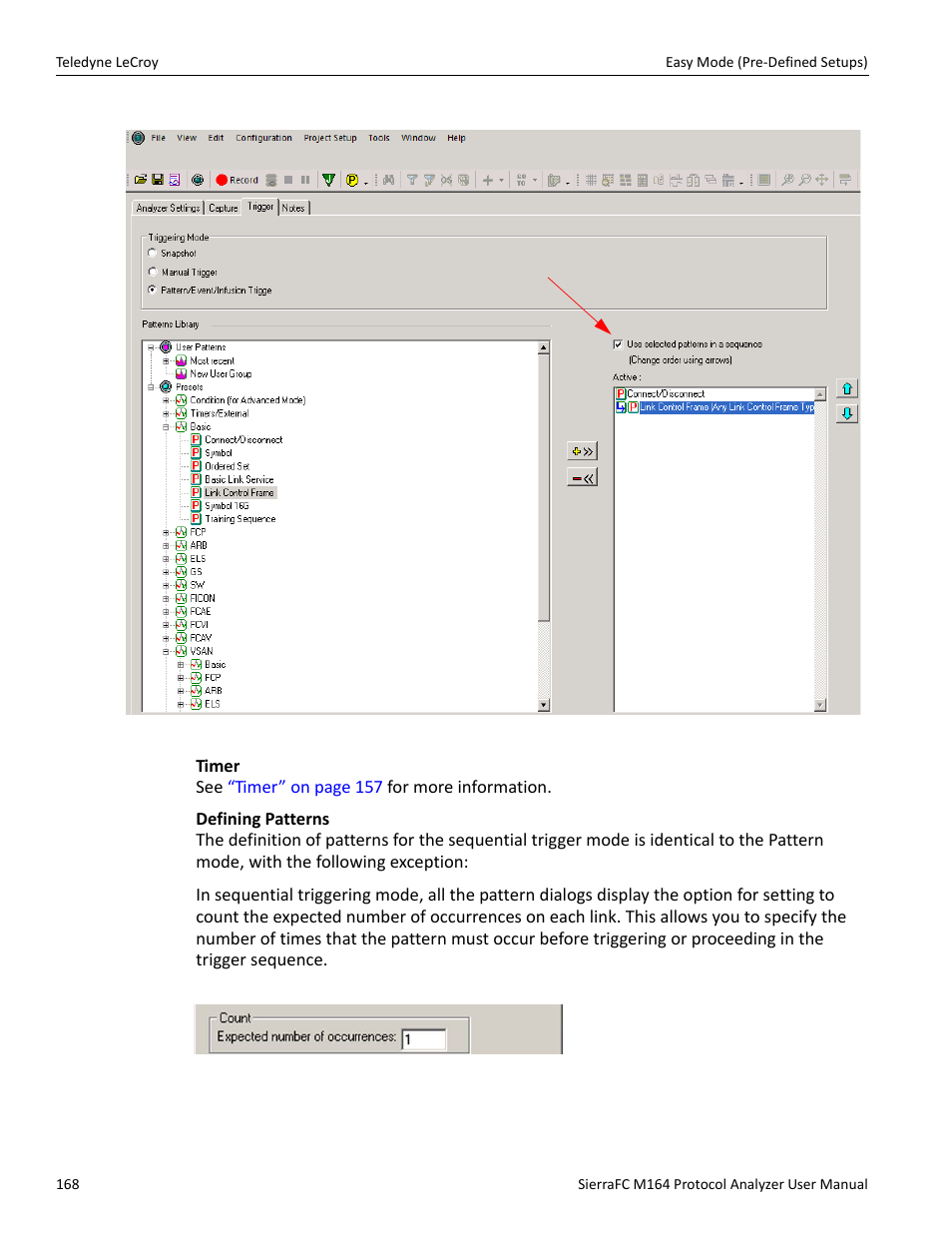Expand the FCAE tree node
The height and width of the screenshot is (1233, 952).
pos(167,612)
